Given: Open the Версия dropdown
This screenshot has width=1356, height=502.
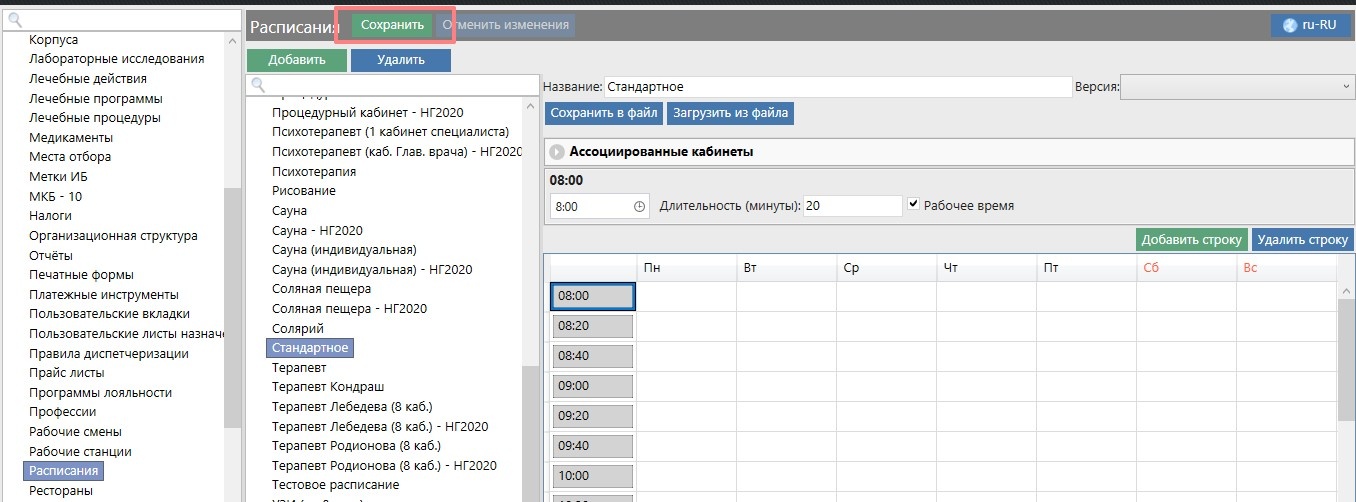Looking at the screenshot, I should (x=1236, y=87).
